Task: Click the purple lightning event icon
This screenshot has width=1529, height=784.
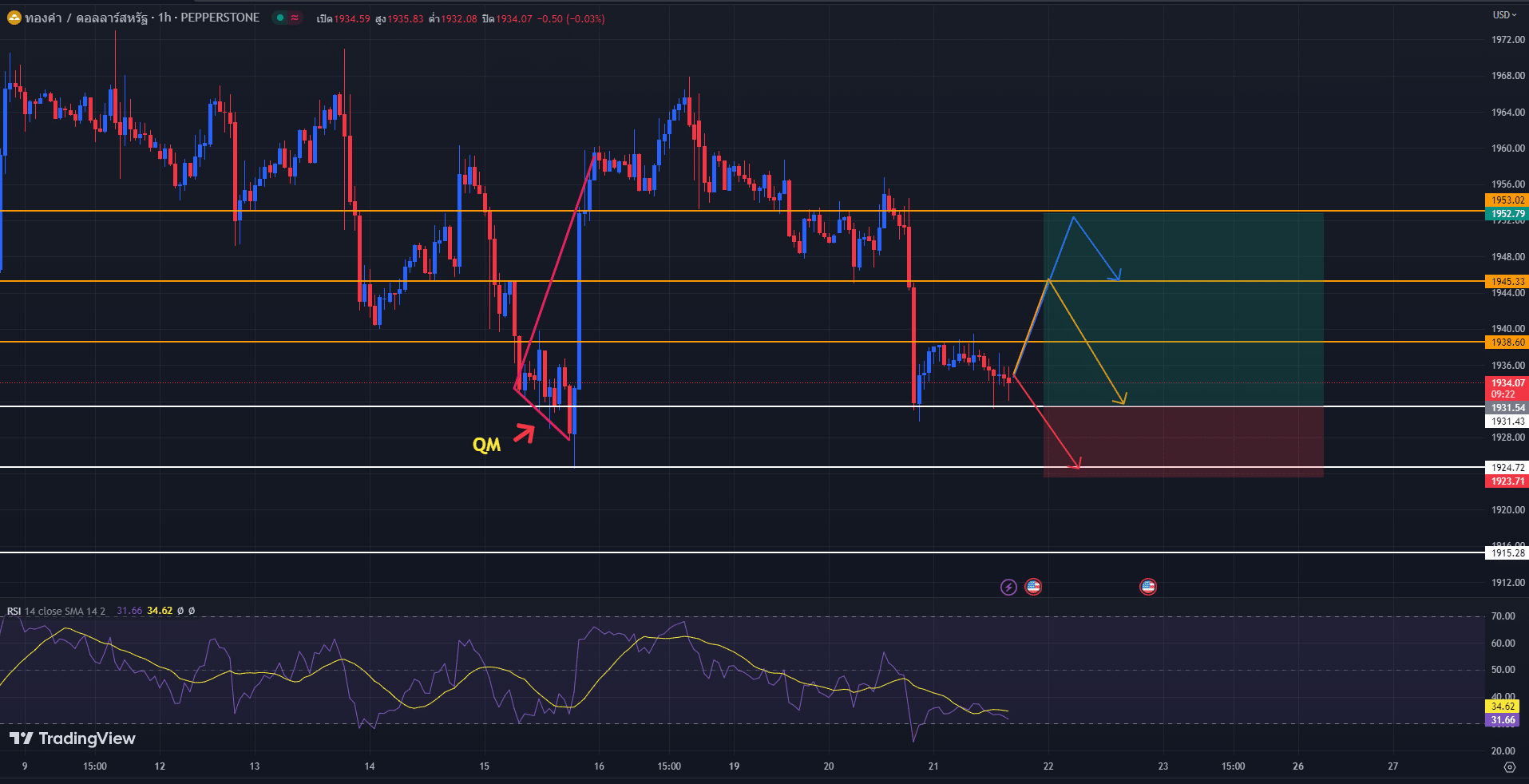Action: tap(1008, 588)
